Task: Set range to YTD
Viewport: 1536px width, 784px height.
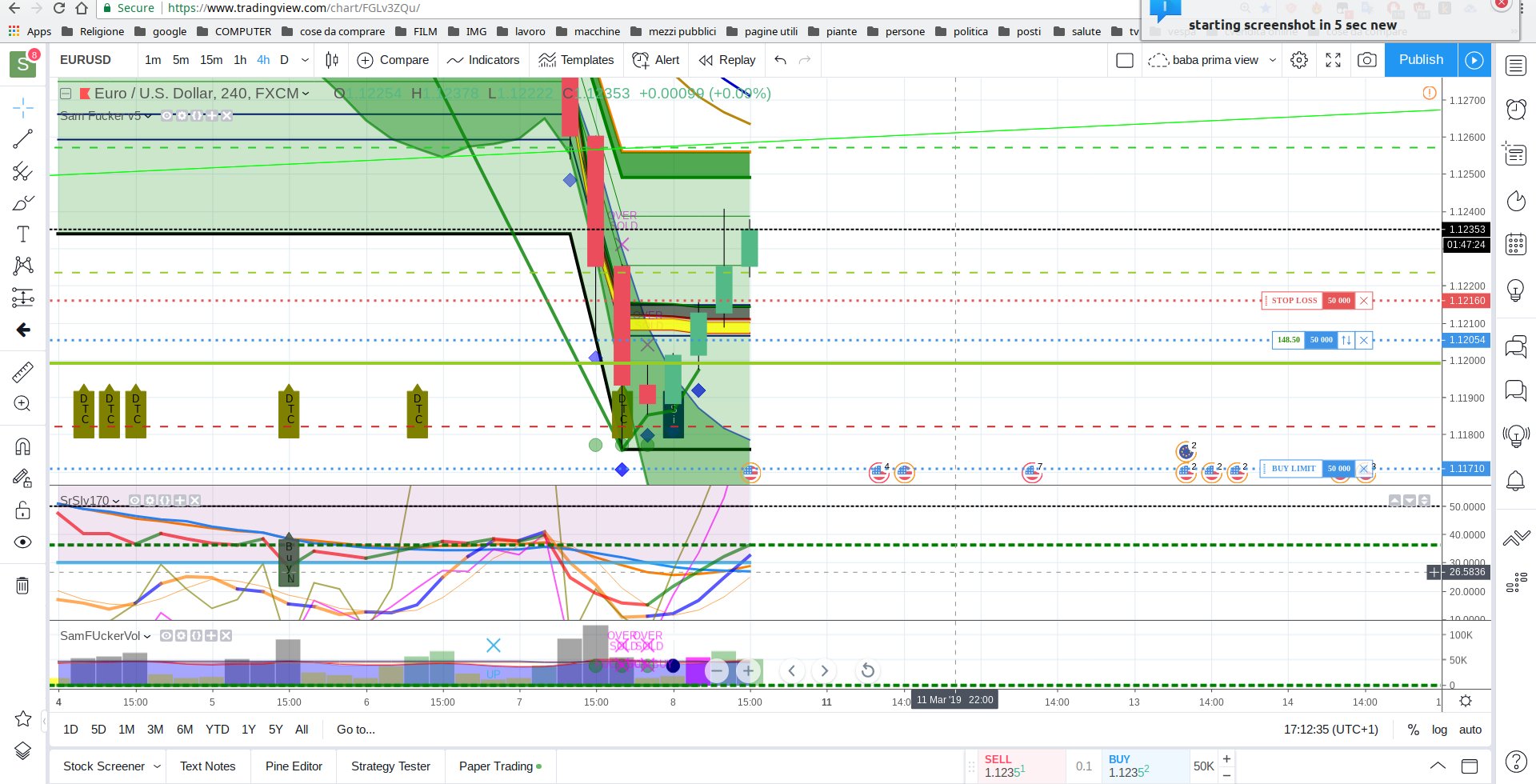Action: pos(218,730)
